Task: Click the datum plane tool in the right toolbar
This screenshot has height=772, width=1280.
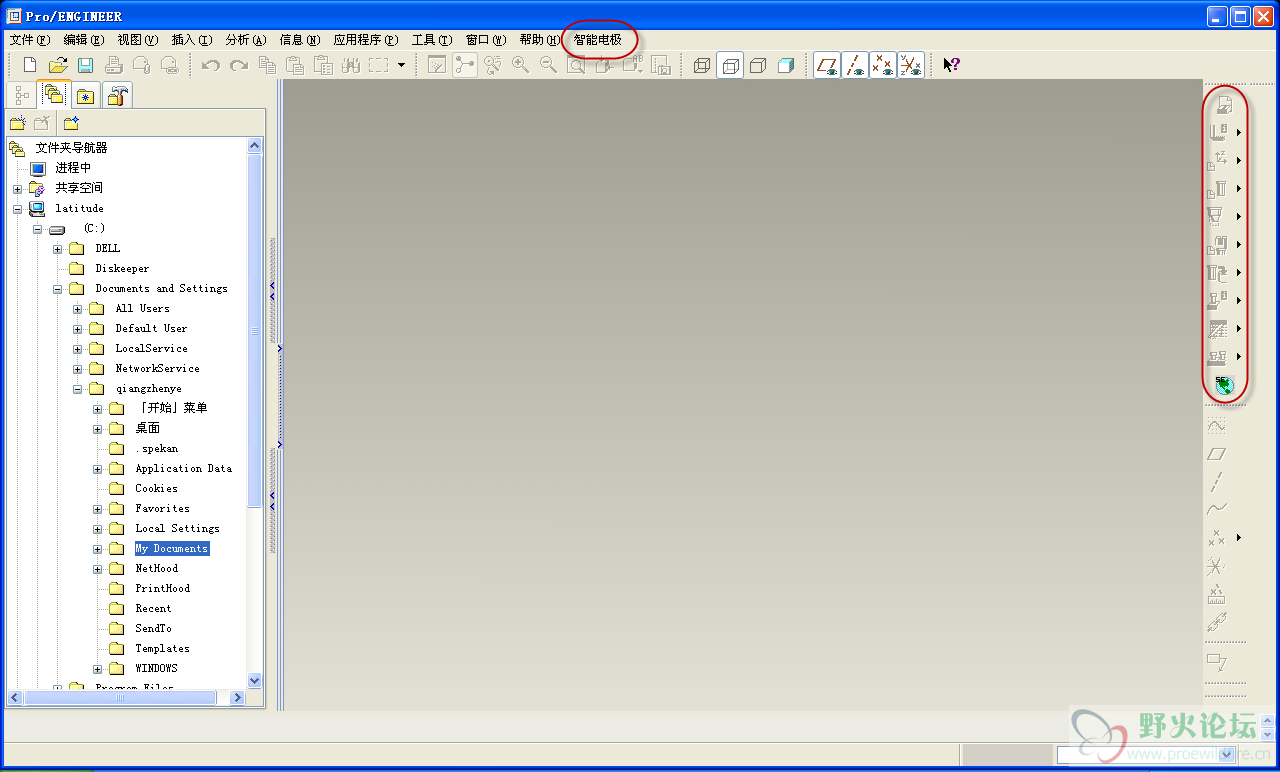Action: coord(1216,454)
